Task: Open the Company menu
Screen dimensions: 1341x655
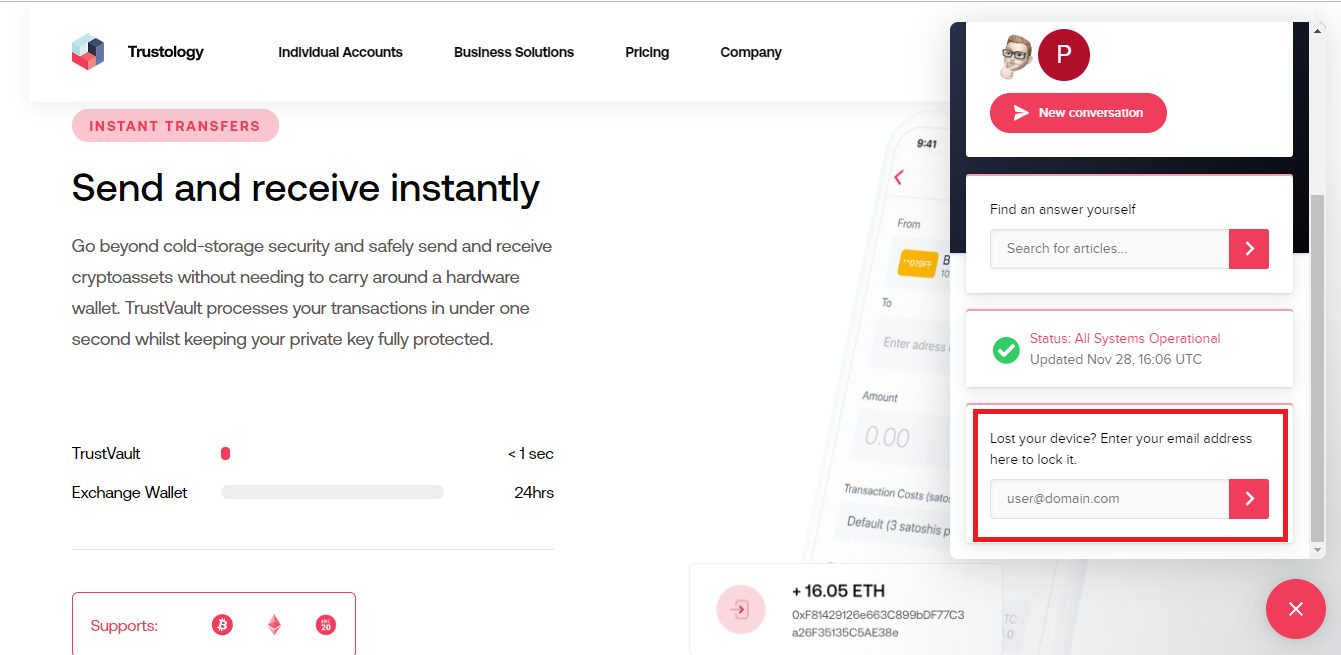Action: click(751, 52)
